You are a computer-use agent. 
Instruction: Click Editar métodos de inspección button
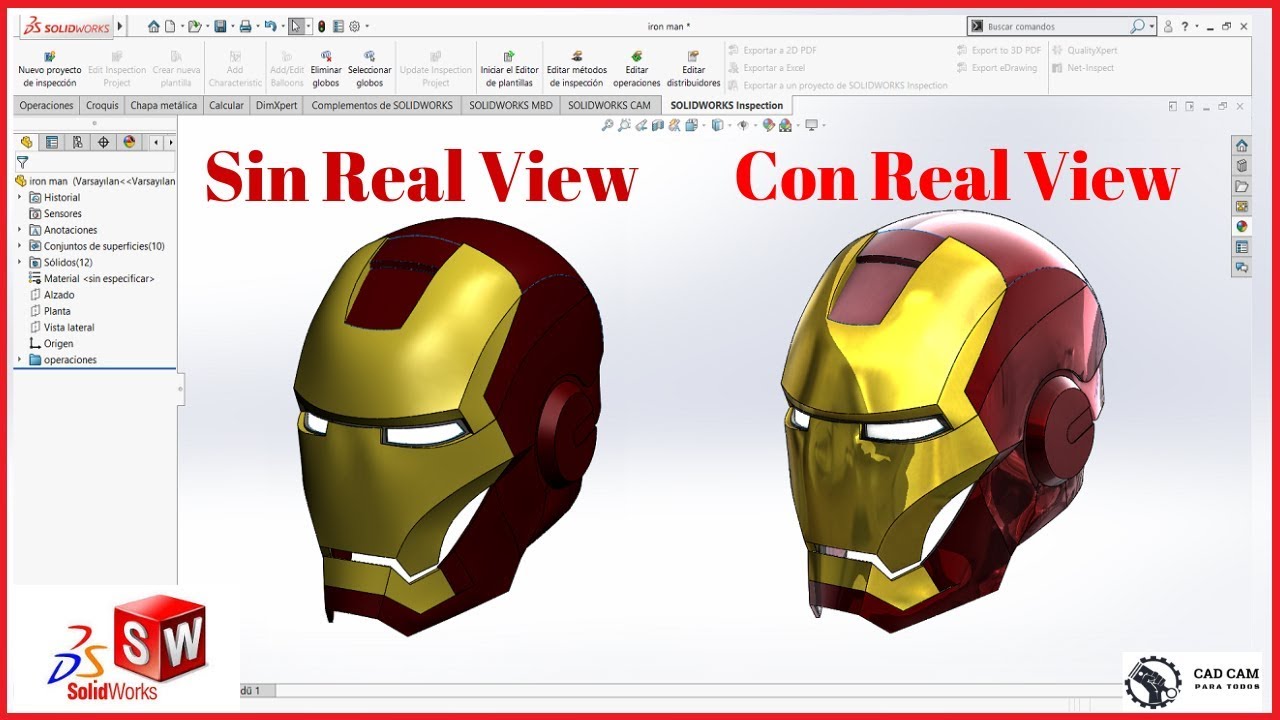[577, 69]
